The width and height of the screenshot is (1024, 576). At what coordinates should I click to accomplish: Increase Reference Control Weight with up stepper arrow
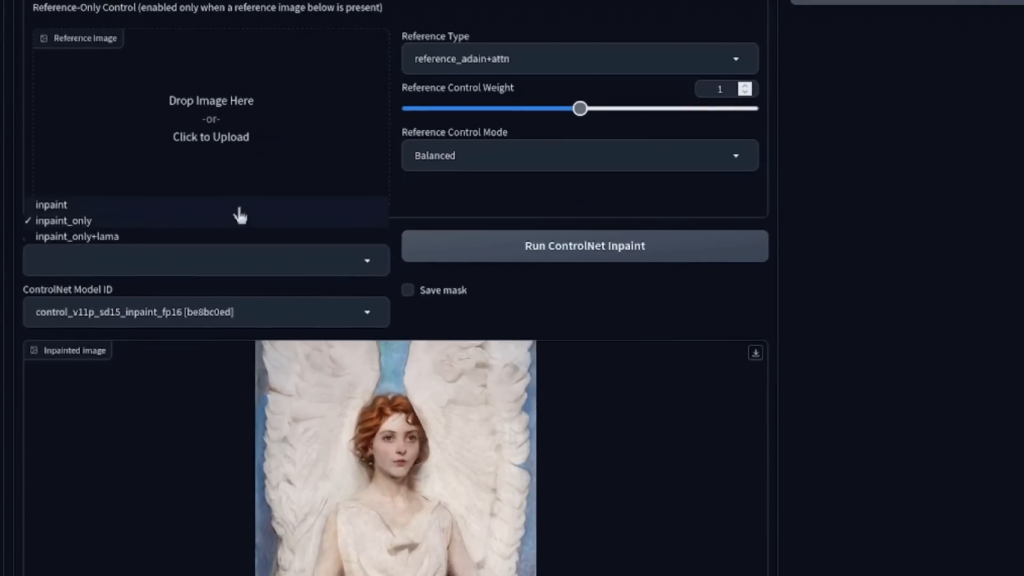(745, 86)
